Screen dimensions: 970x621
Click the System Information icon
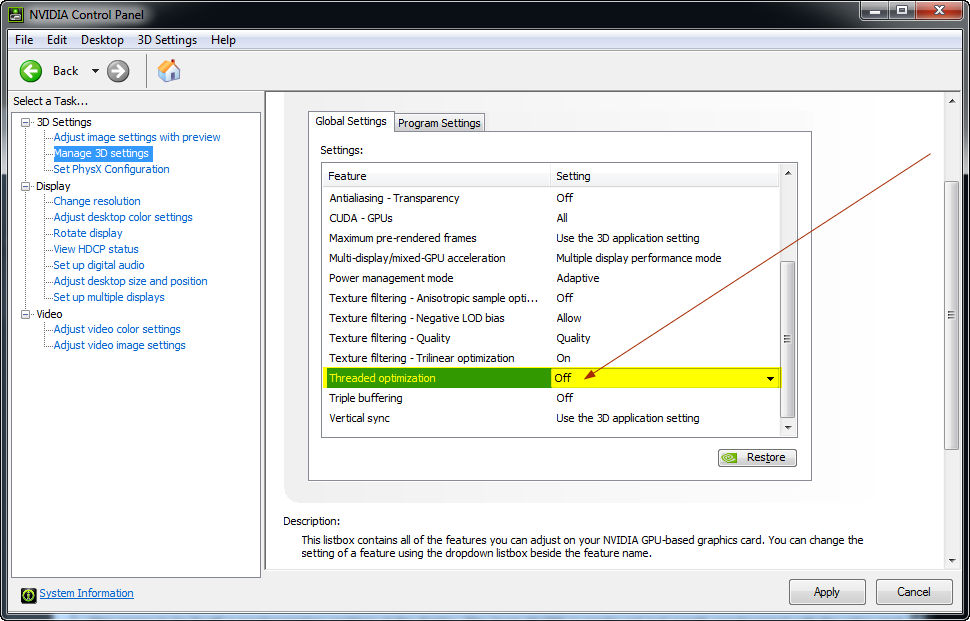29,594
